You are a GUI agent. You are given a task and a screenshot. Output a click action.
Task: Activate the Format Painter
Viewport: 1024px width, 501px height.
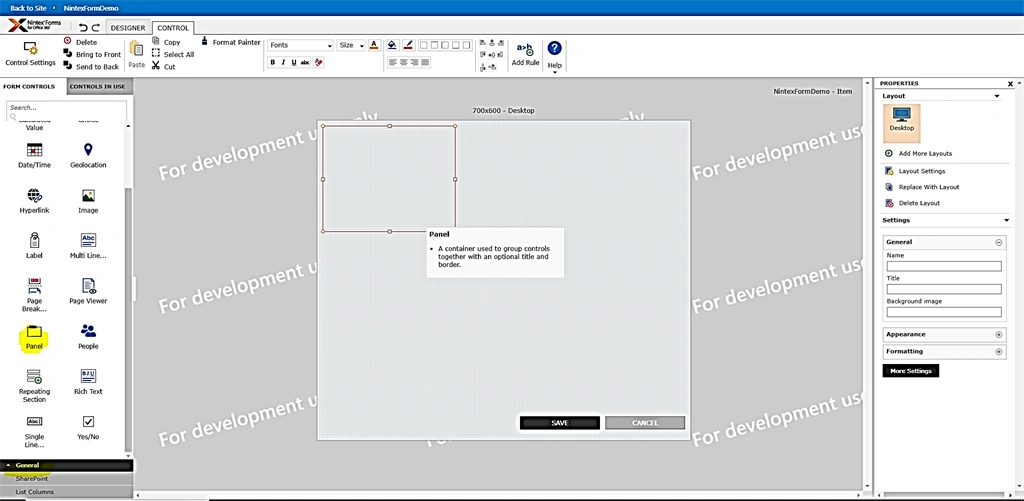coord(231,42)
